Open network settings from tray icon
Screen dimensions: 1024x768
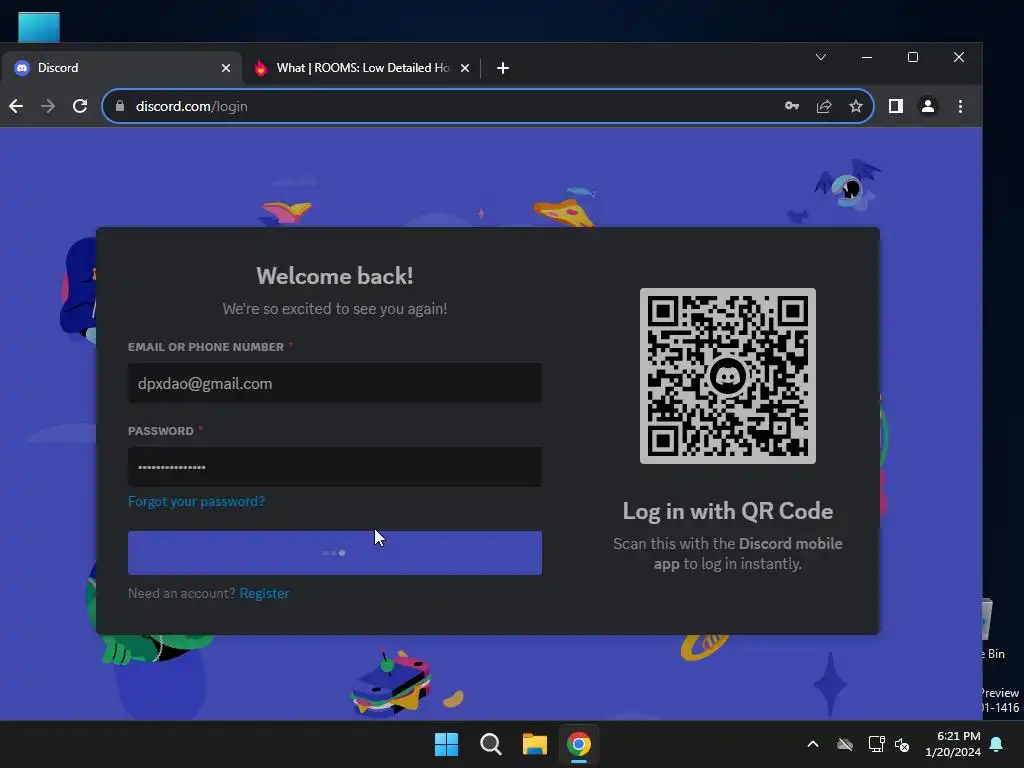pyautogui.click(x=876, y=744)
